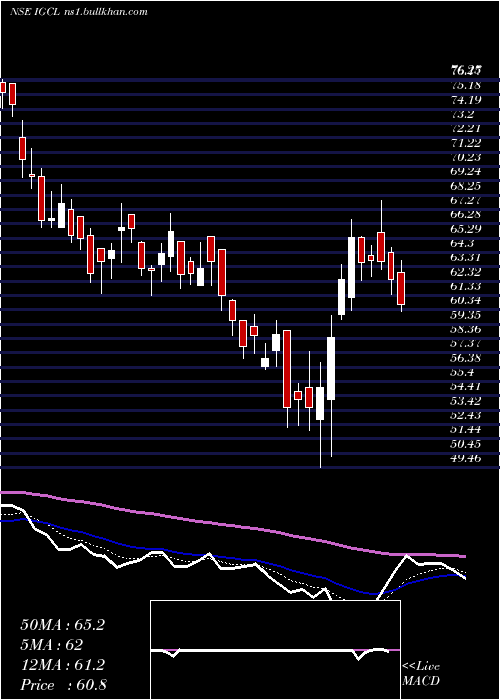This screenshot has width=500, height=700.
Task: Click the Price : 60.8 label
Action: pos(63,685)
